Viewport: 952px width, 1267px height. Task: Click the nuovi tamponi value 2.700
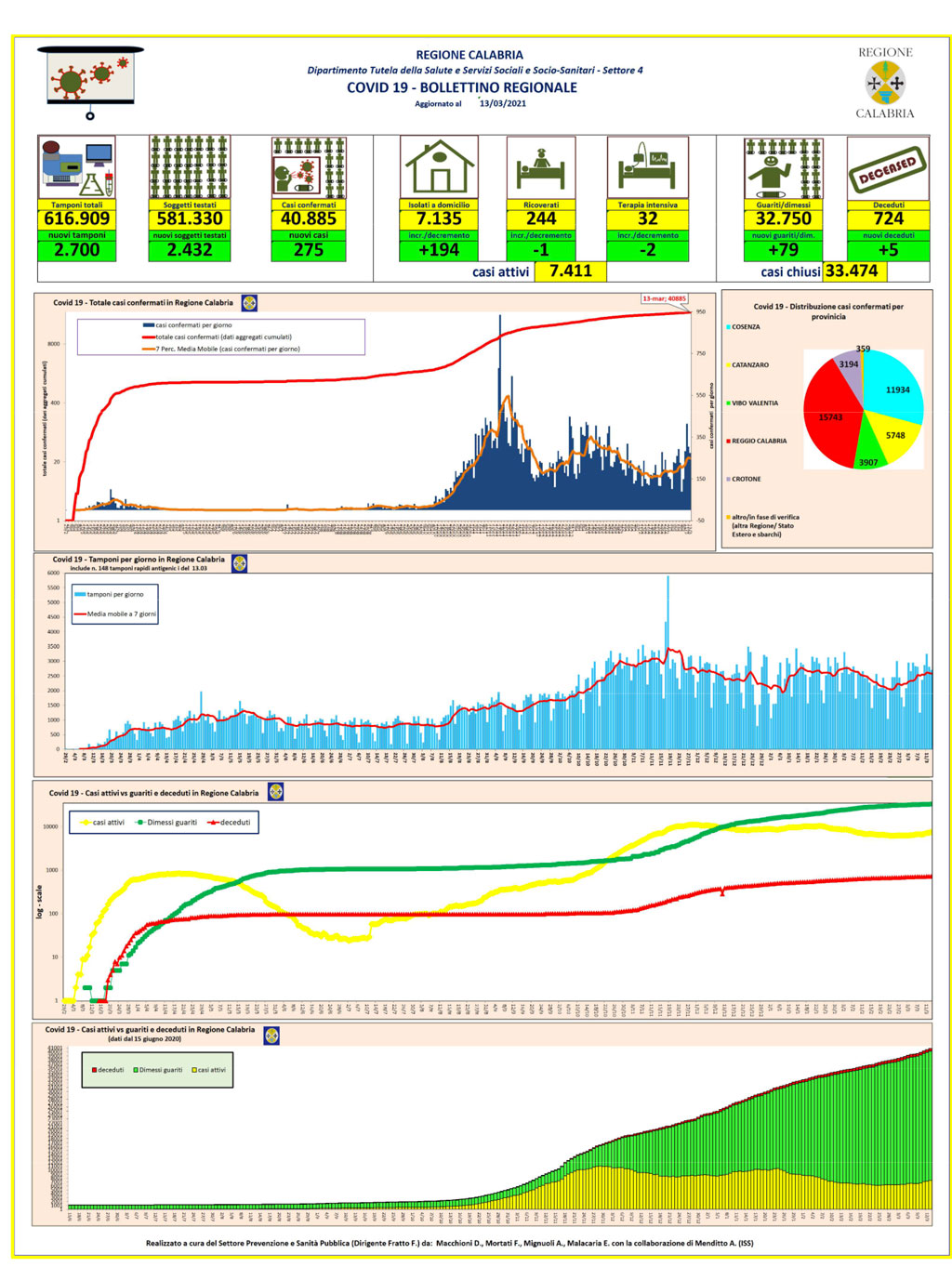coord(77,250)
